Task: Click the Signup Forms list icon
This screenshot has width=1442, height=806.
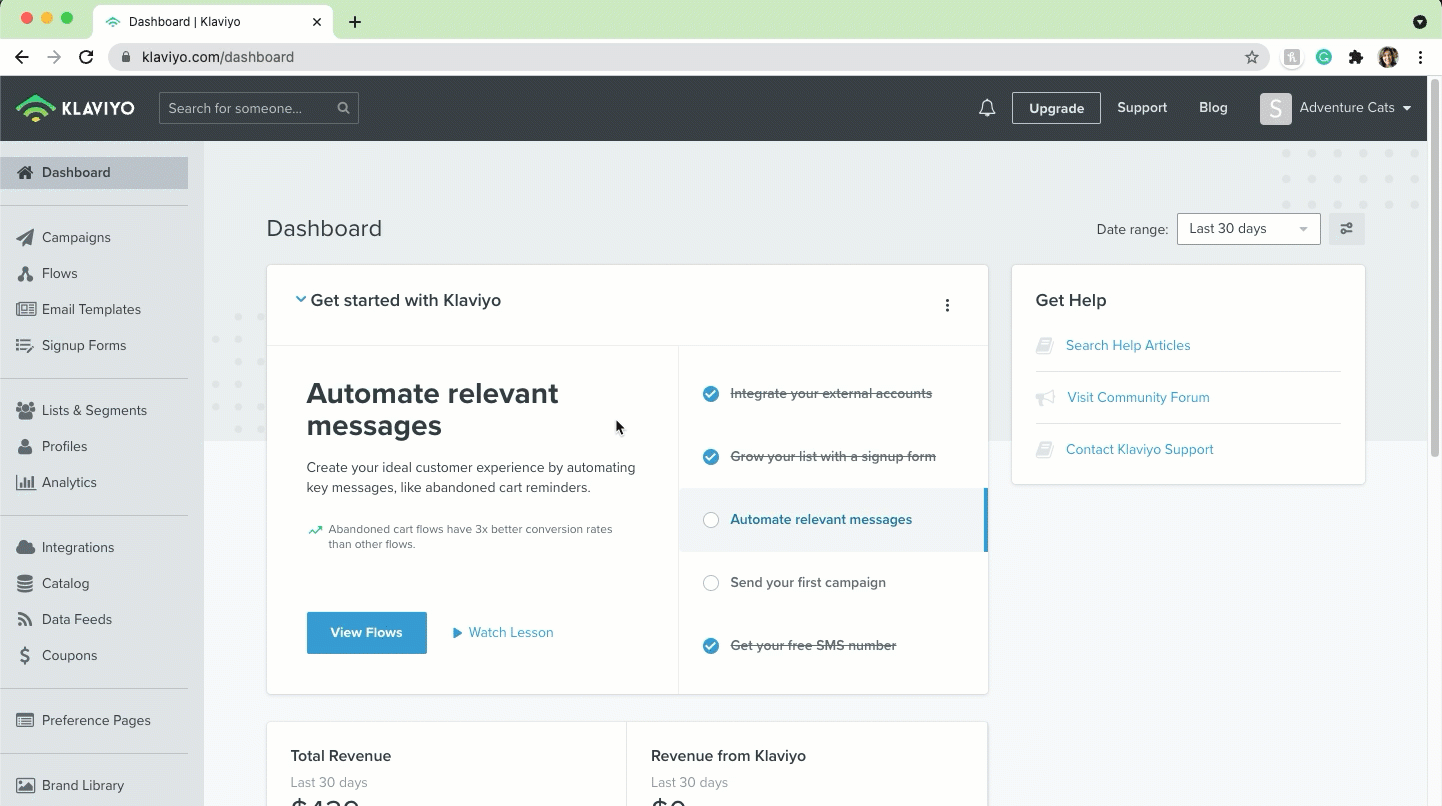Action: 26,345
